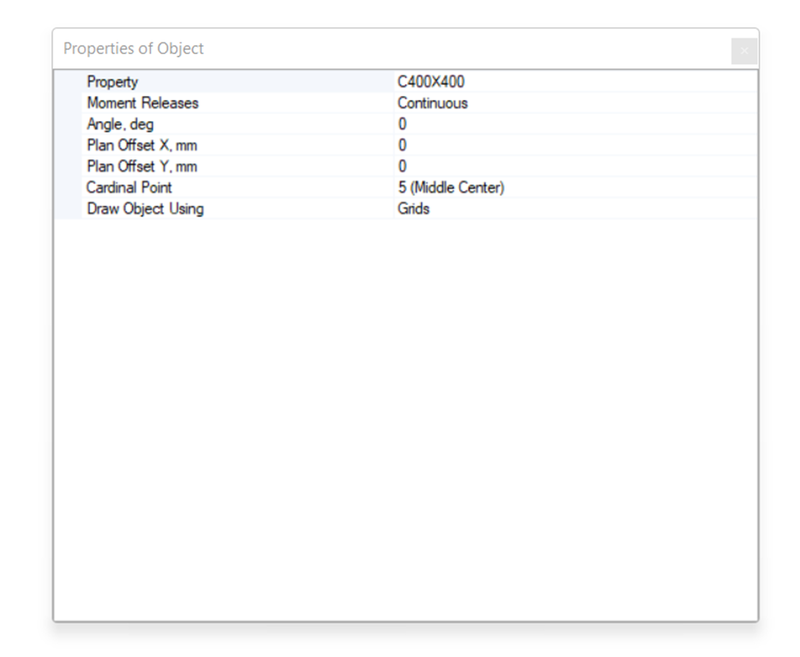Click the Properties of Object title text
Screen dimensions: 800x657
click(x=133, y=48)
